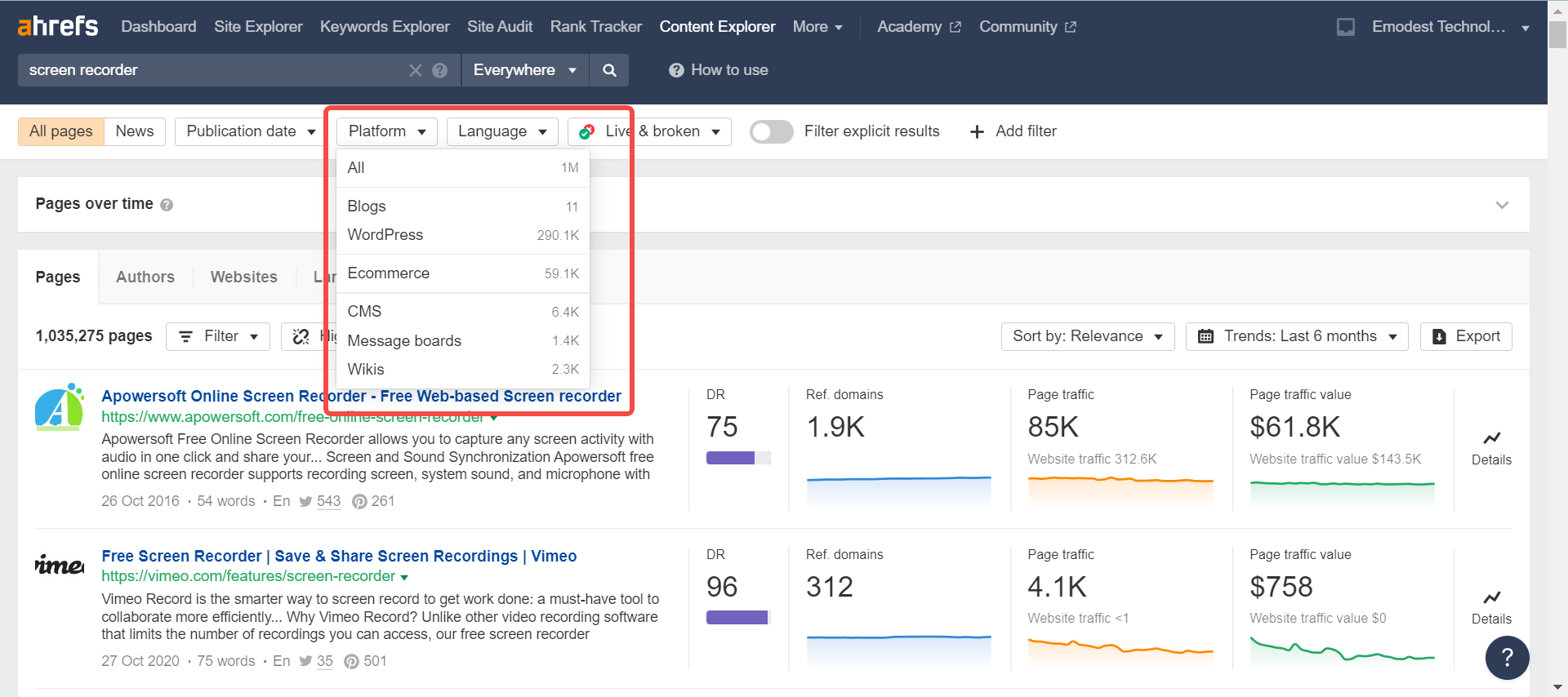Open the help chat question button
This screenshot has height=697, width=1568.
tap(1507, 658)
